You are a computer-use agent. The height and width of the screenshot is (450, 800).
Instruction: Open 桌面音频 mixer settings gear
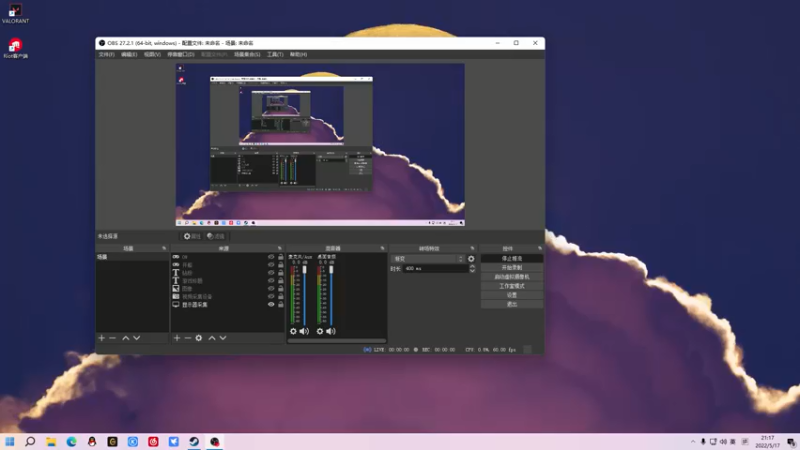click(x=320, y=331)
